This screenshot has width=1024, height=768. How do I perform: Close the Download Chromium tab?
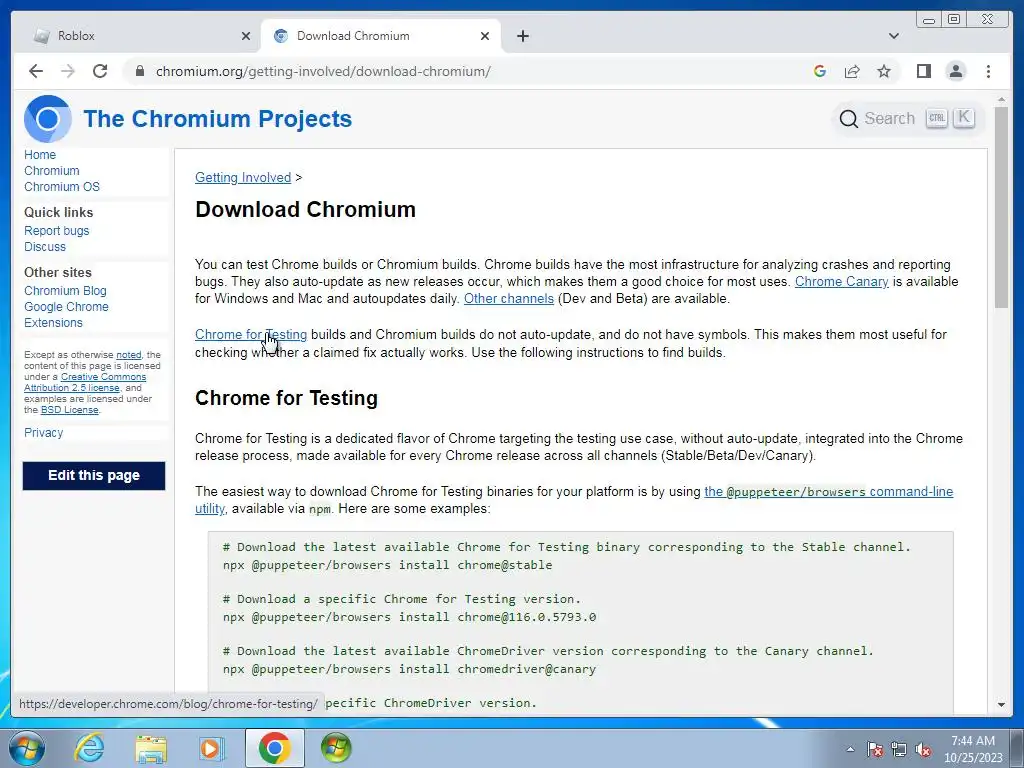click(485, 36)
